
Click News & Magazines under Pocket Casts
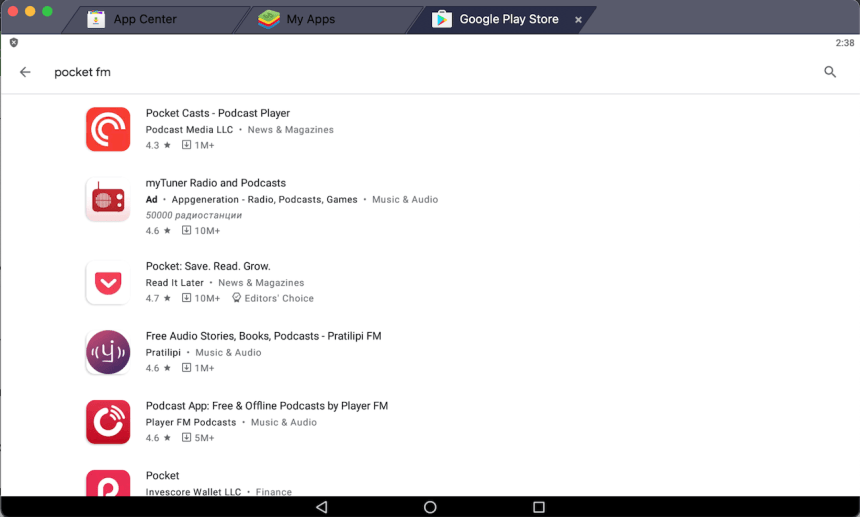291,129
